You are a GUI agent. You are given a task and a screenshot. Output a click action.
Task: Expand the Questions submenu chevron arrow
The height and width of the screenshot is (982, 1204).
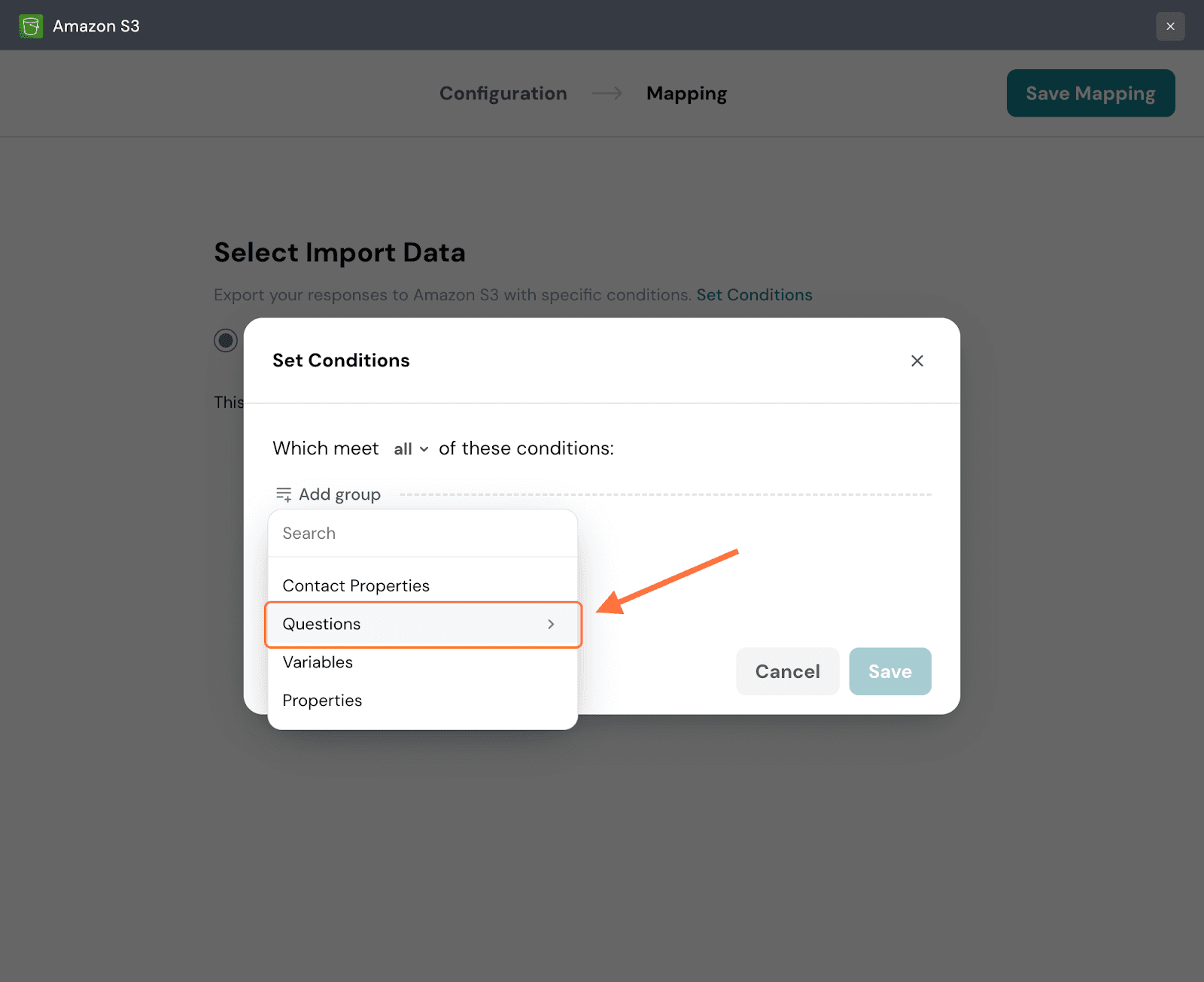551,625
